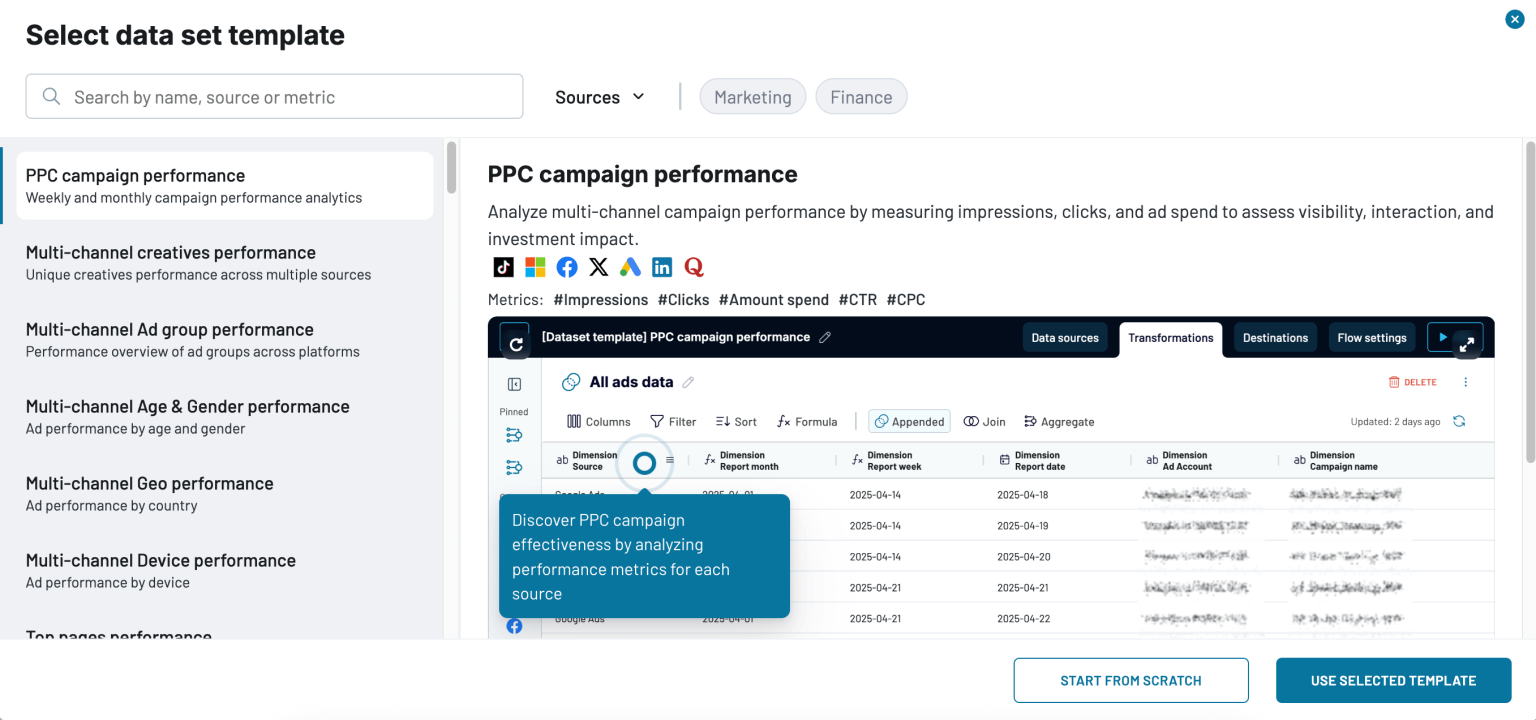
Task: Click the pulsing hotspot marker in preview
Action: point(645,463)
